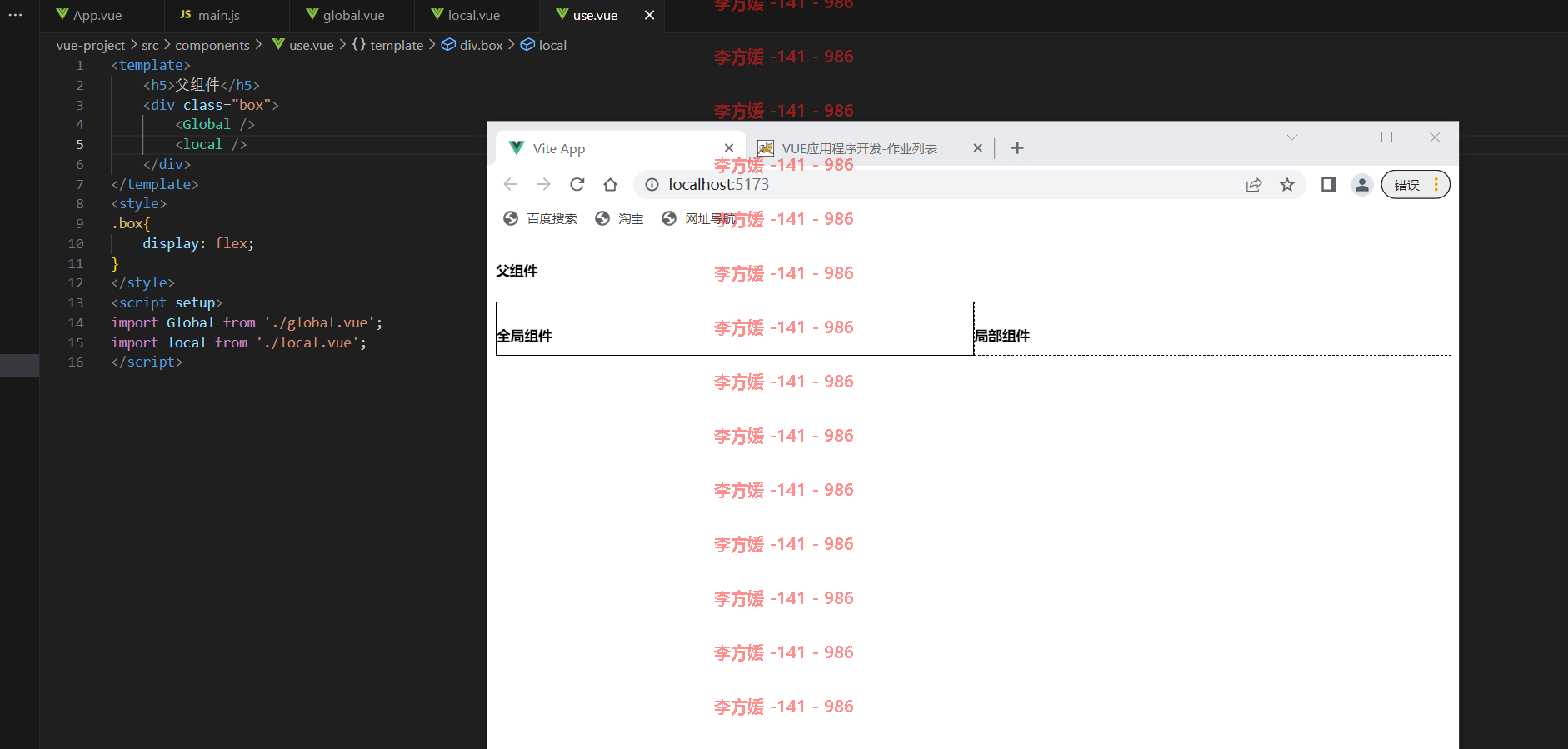This screenshot has width=1568, height=749.
Task: Bookmark this page with the star
Action: [x=1287, y=185]
